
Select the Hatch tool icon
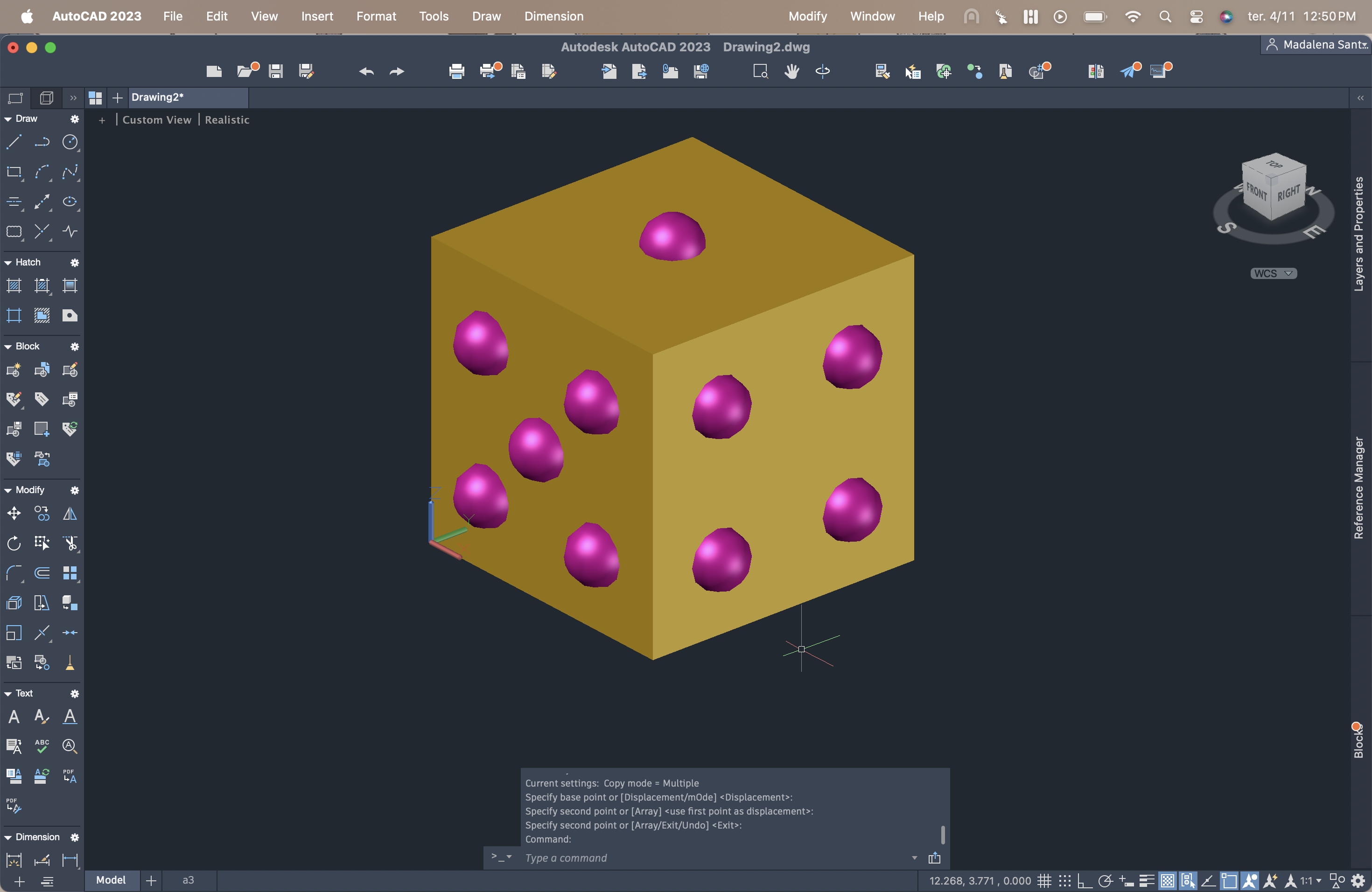coord(14,285)
